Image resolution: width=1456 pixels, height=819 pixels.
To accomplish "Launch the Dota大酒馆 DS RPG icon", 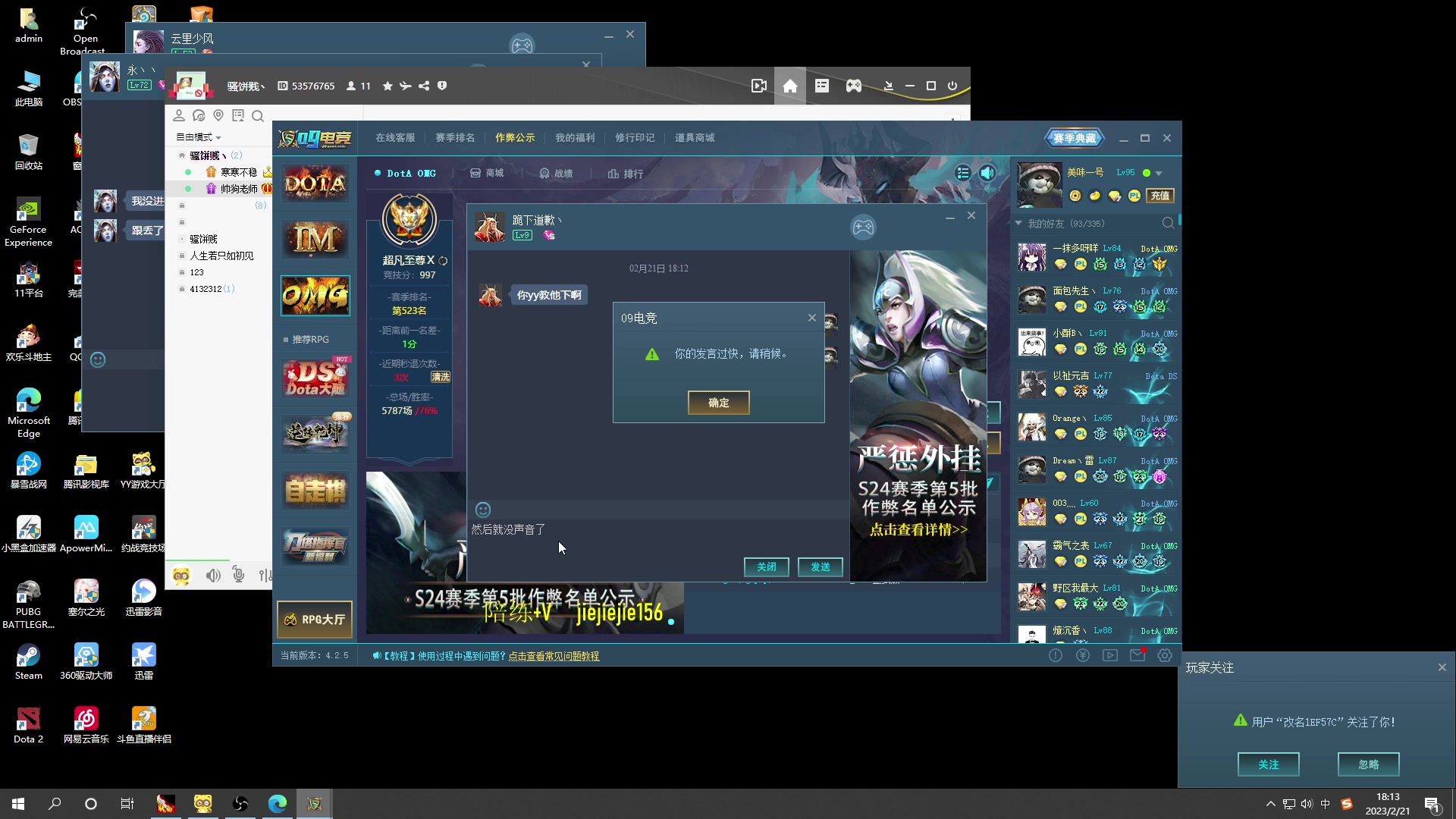I will [x=315, y=377].
